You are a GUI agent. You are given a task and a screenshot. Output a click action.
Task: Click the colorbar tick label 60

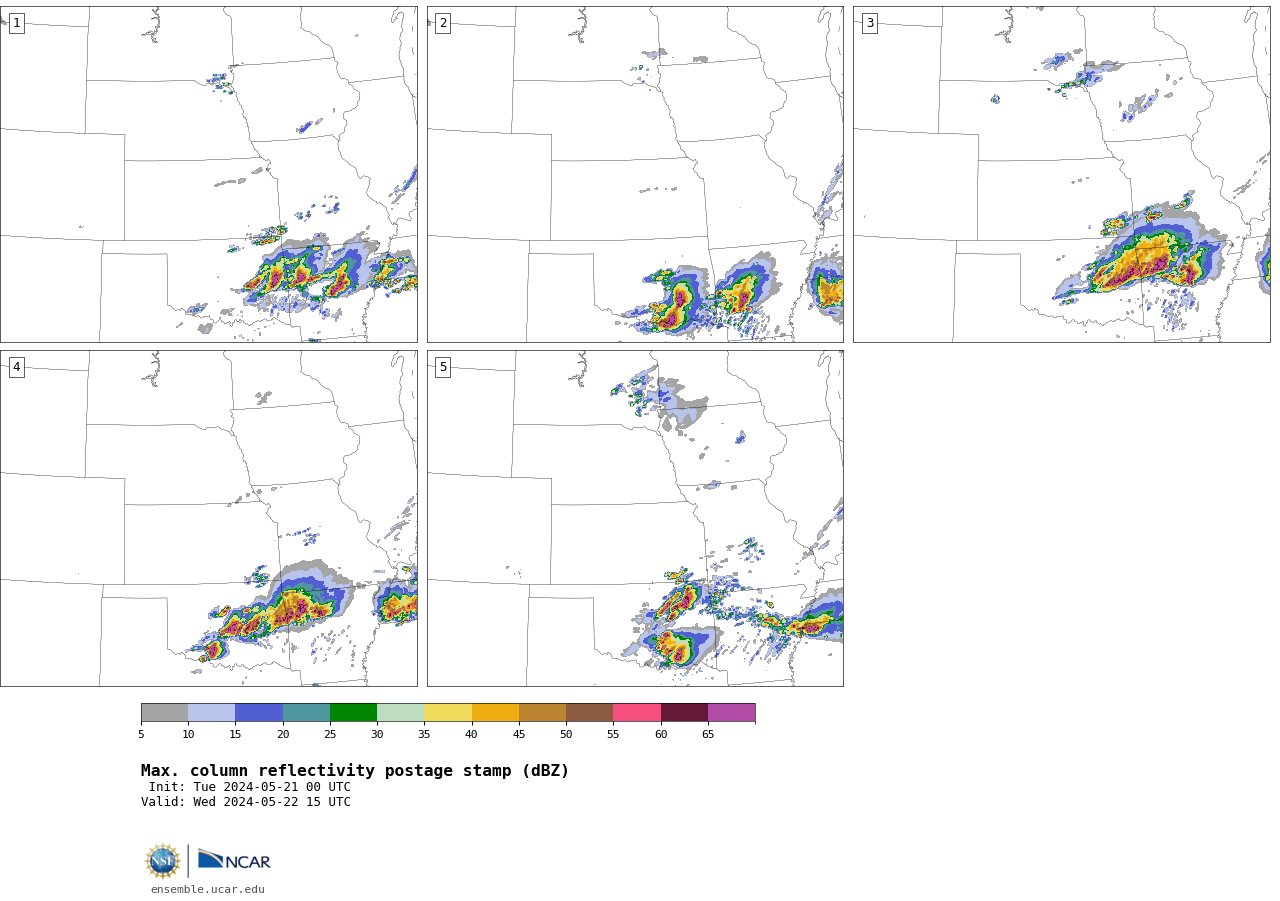(x=661, y=734)
